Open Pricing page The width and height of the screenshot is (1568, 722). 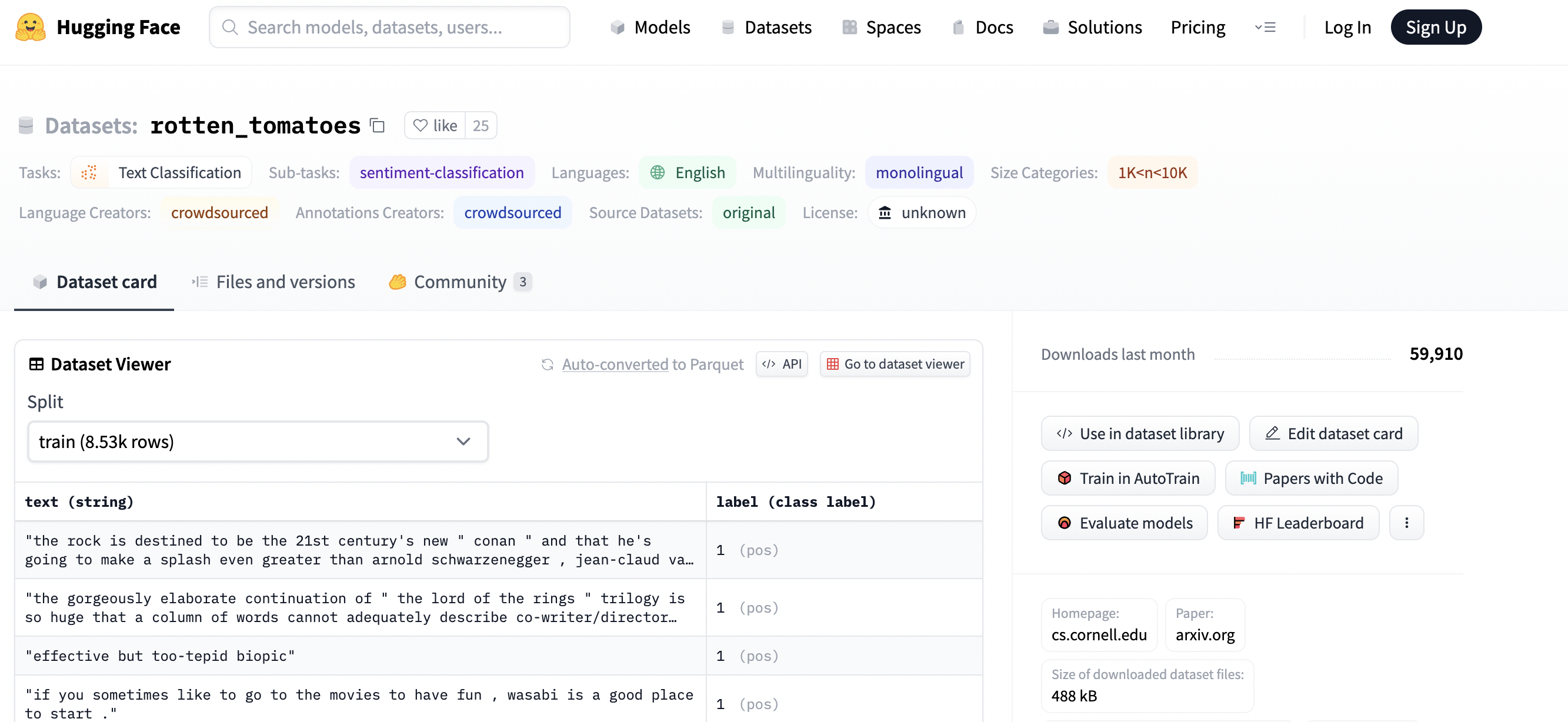tap(1198, 28)
